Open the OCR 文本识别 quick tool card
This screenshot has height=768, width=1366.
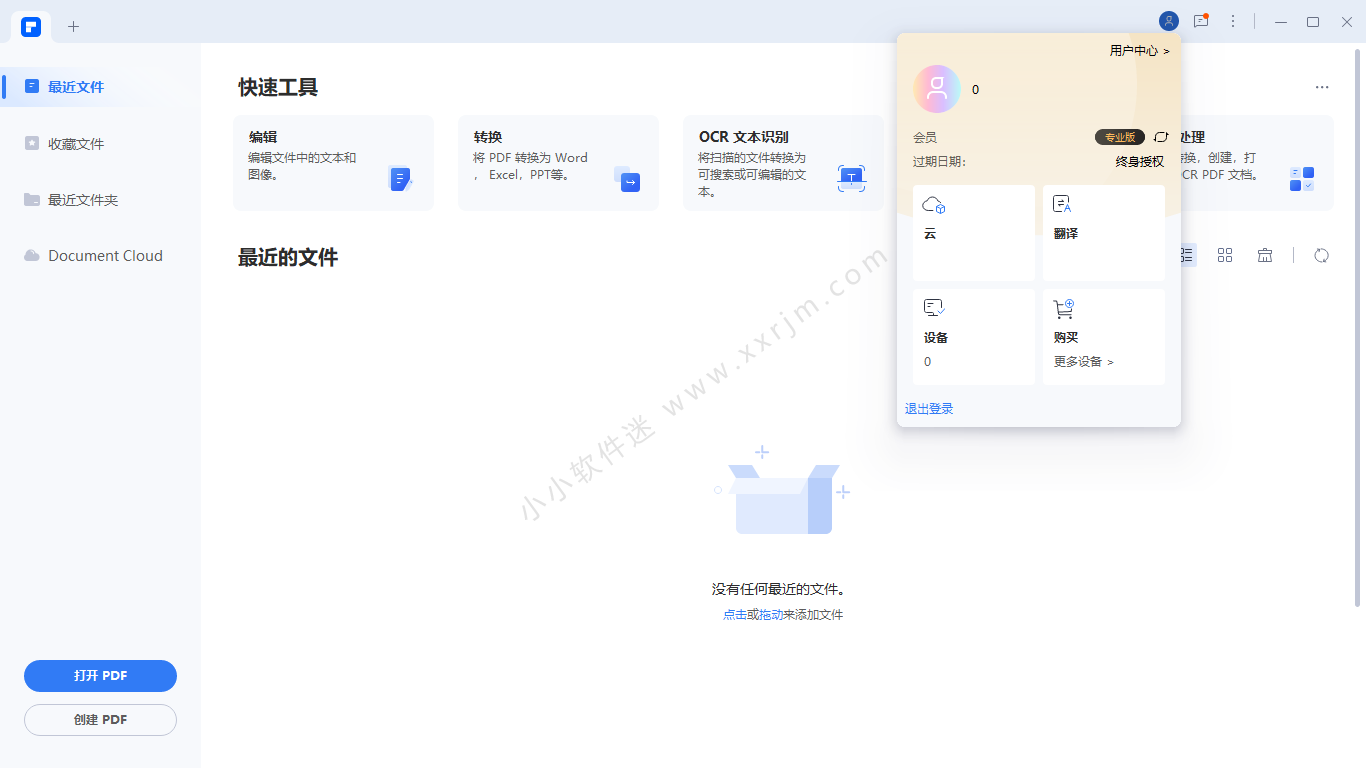783,163
